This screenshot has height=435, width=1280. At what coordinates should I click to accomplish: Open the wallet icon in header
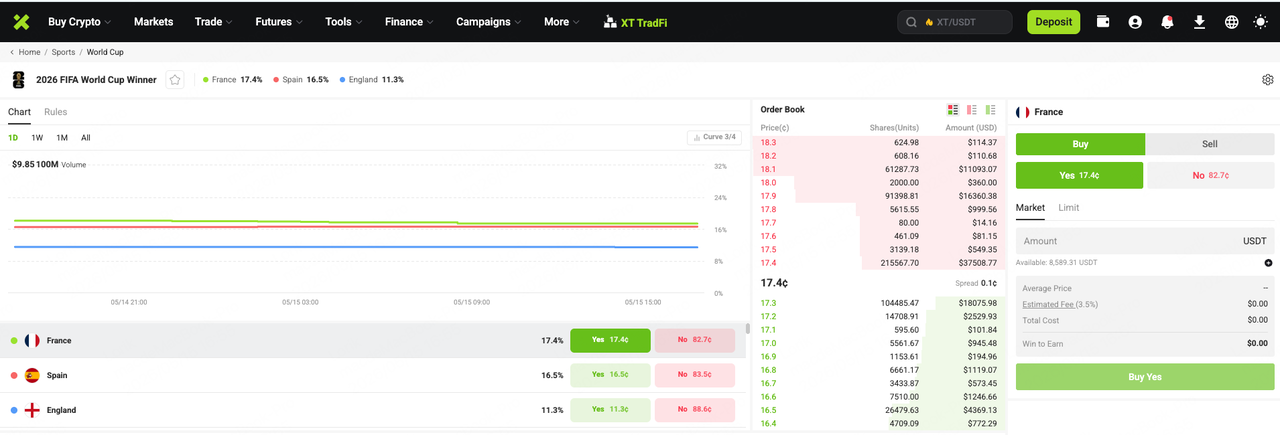pos(1103,22)
